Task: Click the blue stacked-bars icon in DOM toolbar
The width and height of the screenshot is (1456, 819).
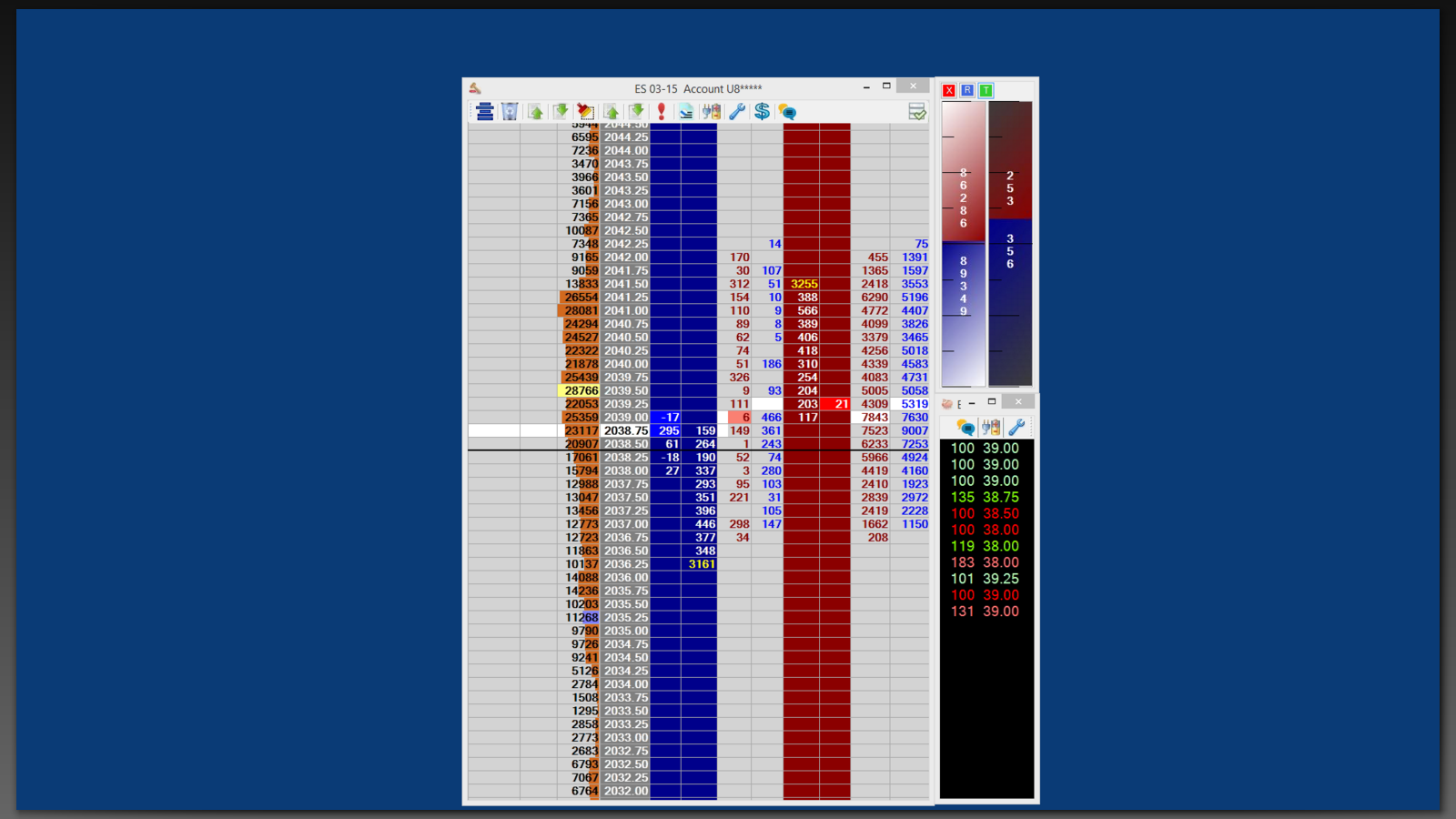Action: point(485,112)
